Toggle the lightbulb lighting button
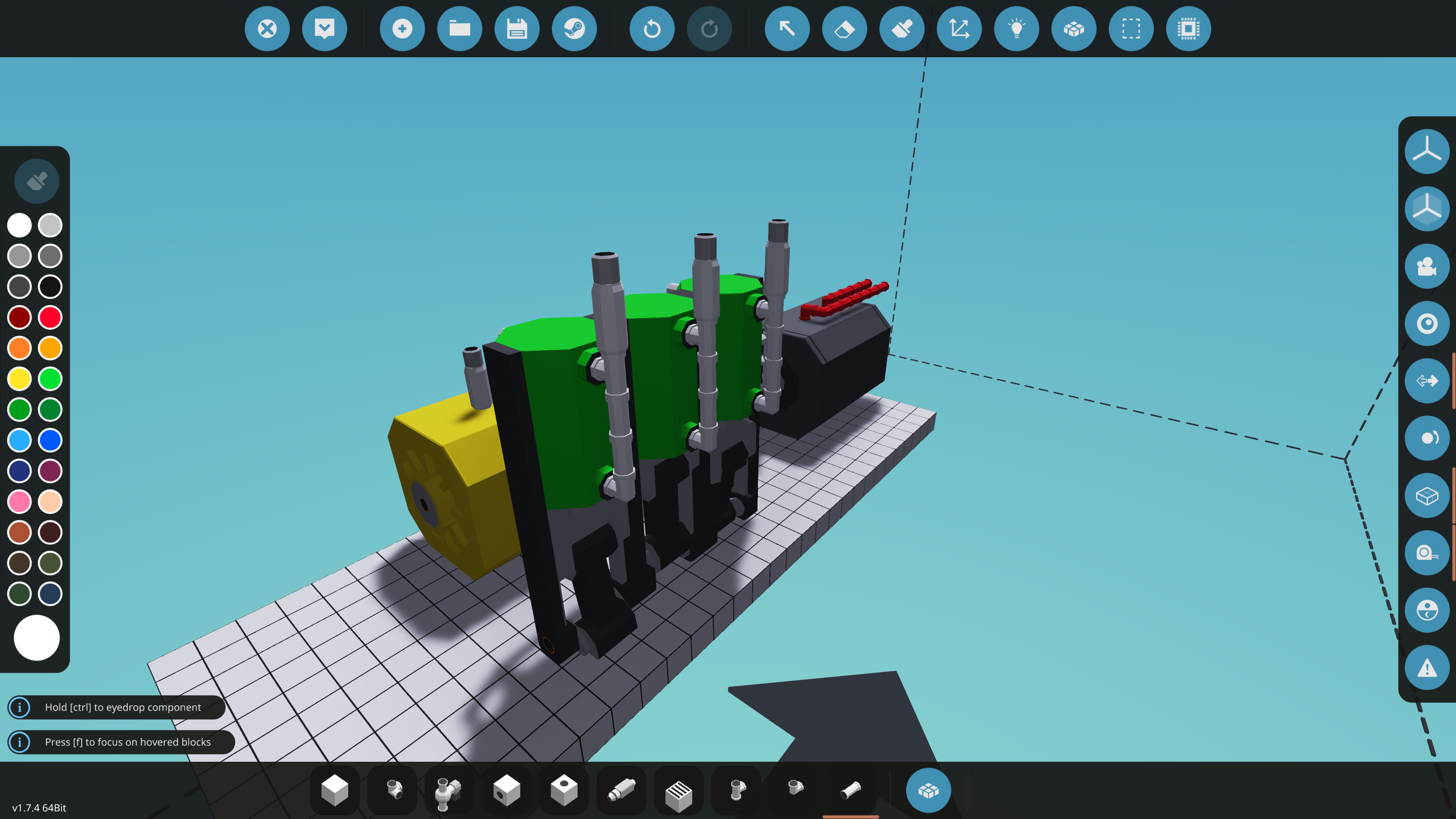Screen dimensions: 1456x819 point(1016,29)
